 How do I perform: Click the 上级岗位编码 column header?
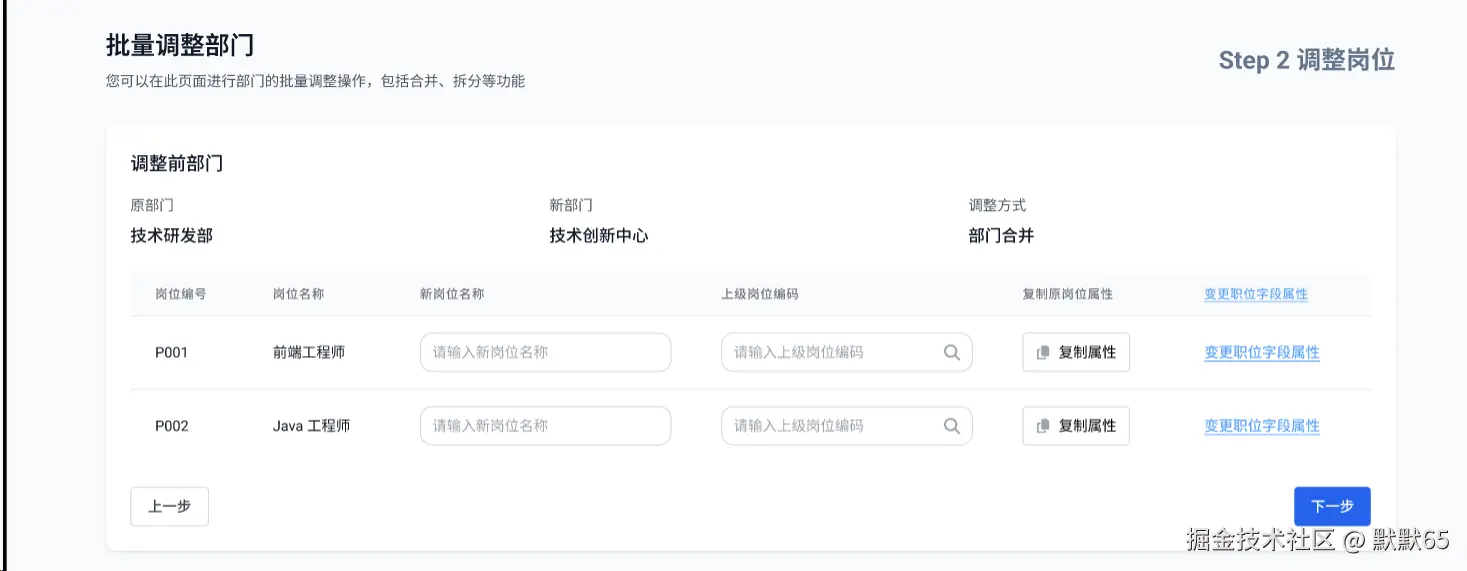point(759,294)
